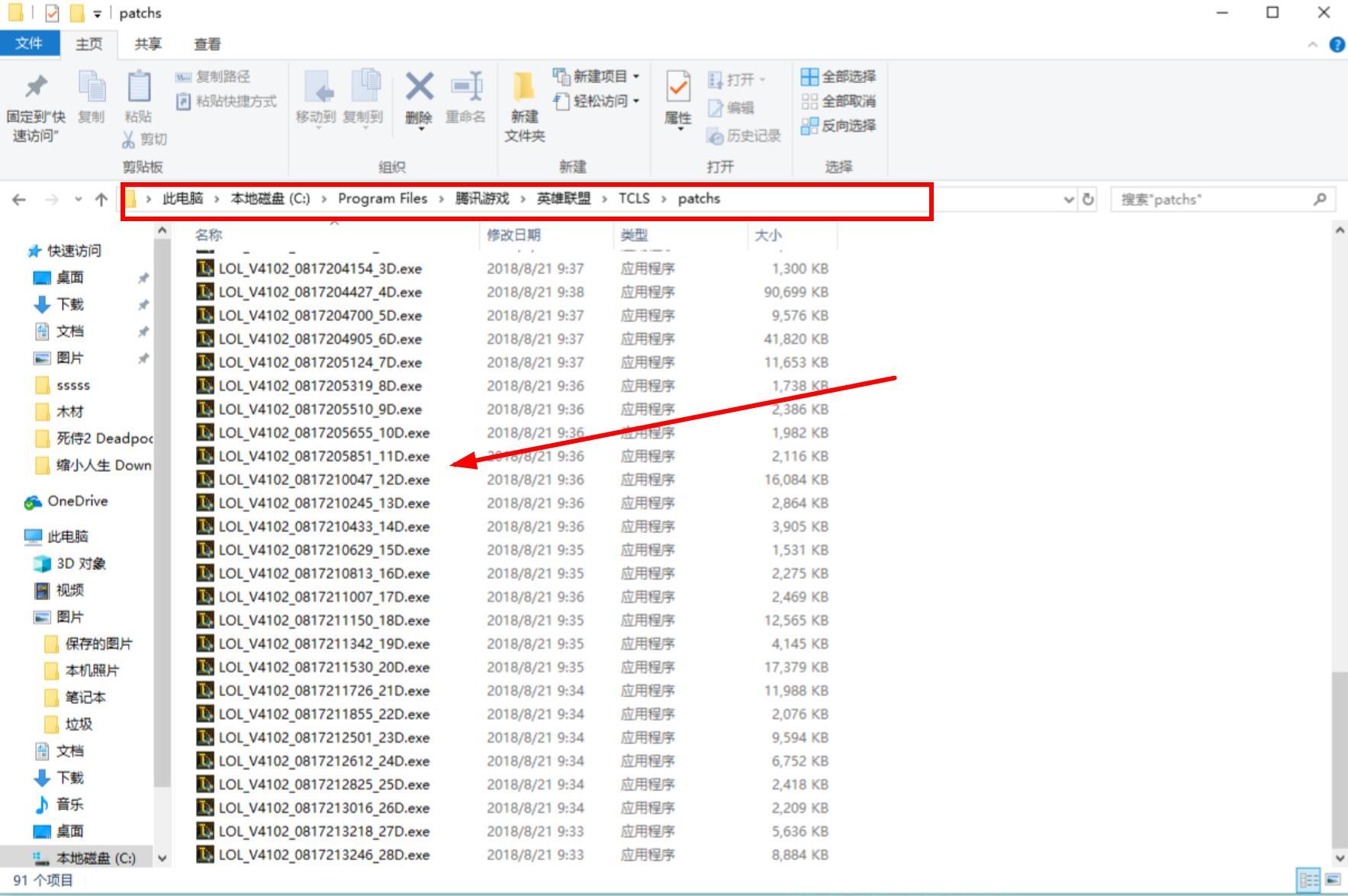Click the Copy icon in the ribbon
Screen dimensions: 1348x896
coord(92,86)
